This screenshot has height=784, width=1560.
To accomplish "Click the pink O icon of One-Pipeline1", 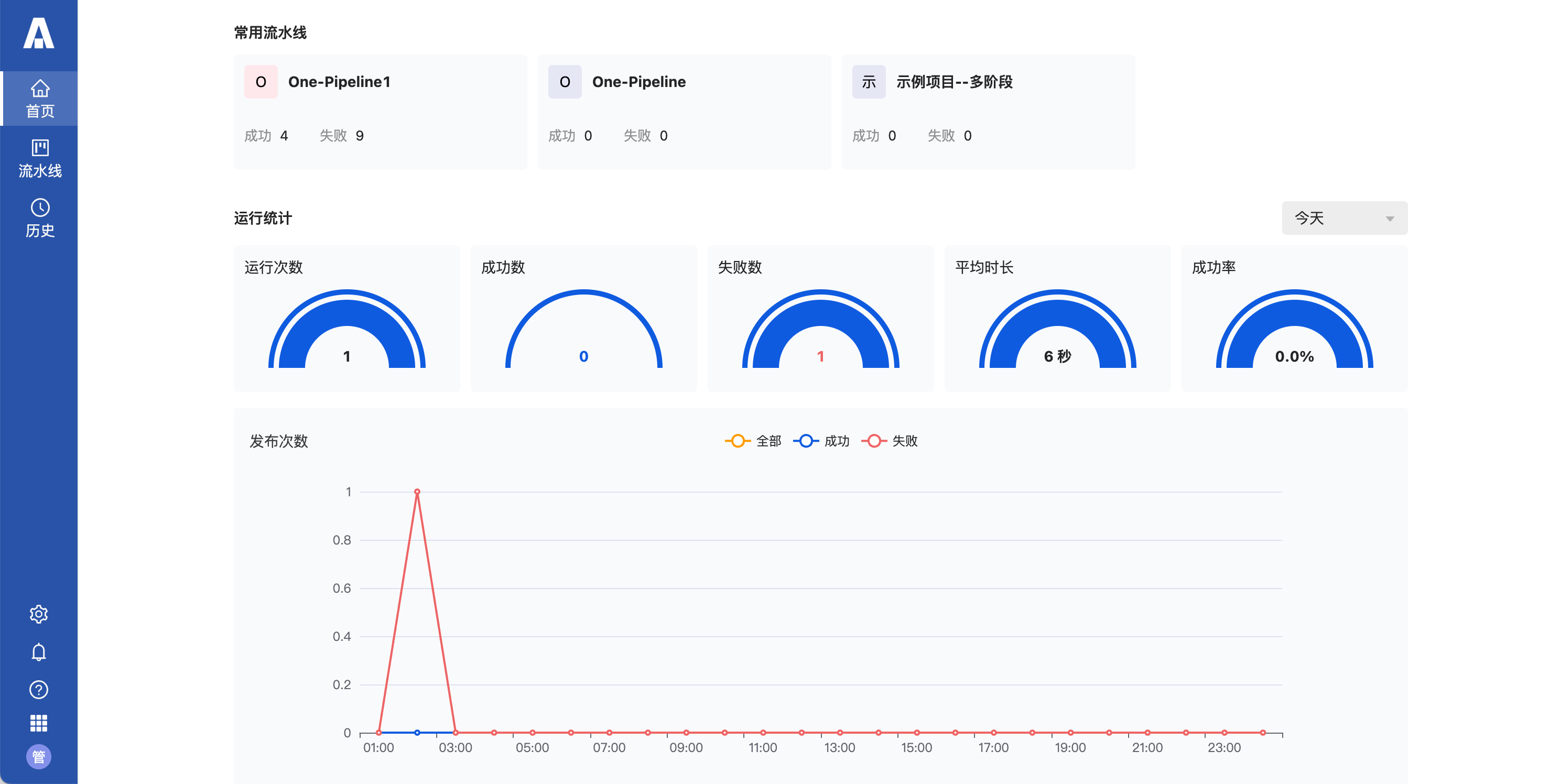I will click(261, 82).
